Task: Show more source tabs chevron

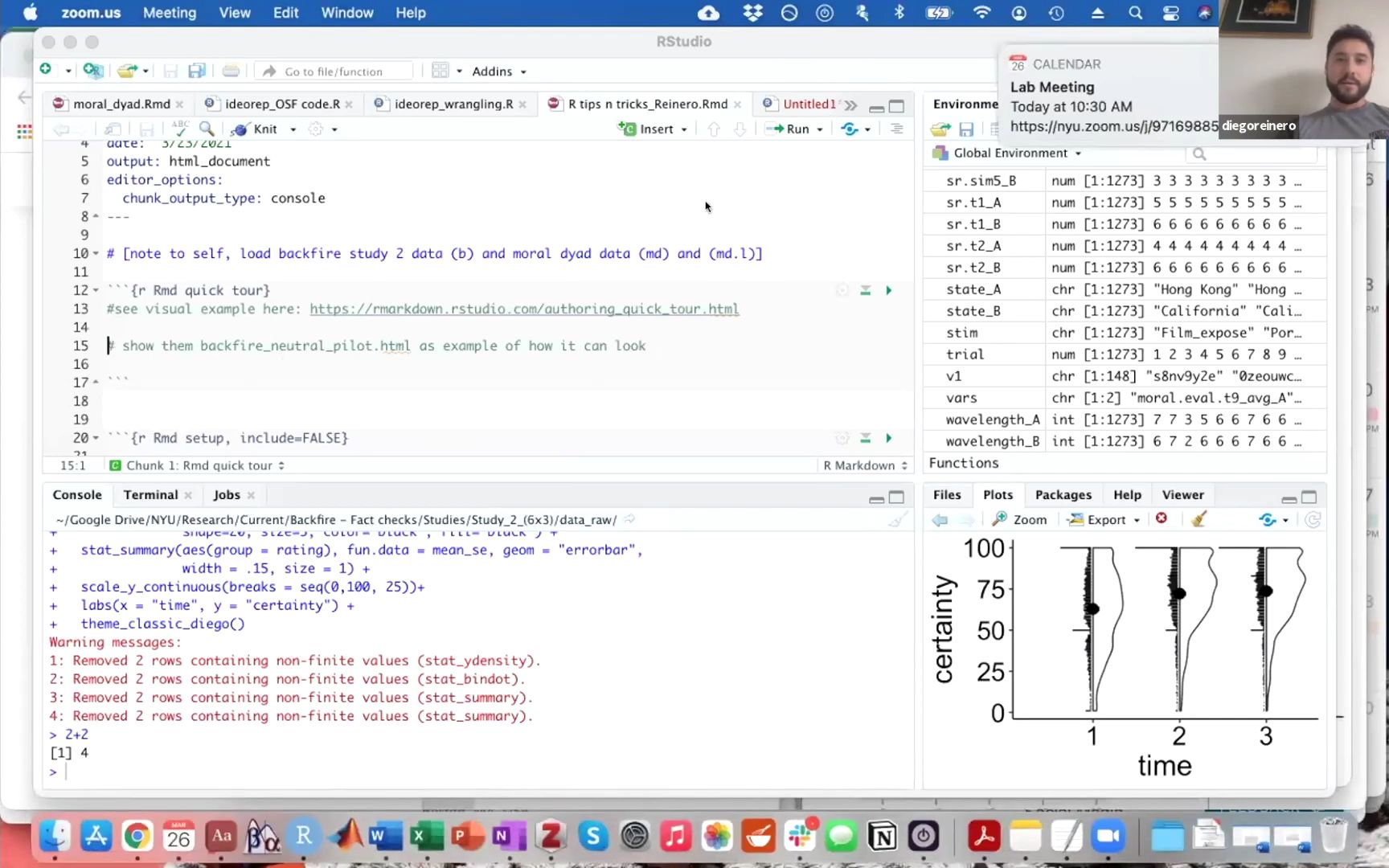Action: click(x=850, y=105)
